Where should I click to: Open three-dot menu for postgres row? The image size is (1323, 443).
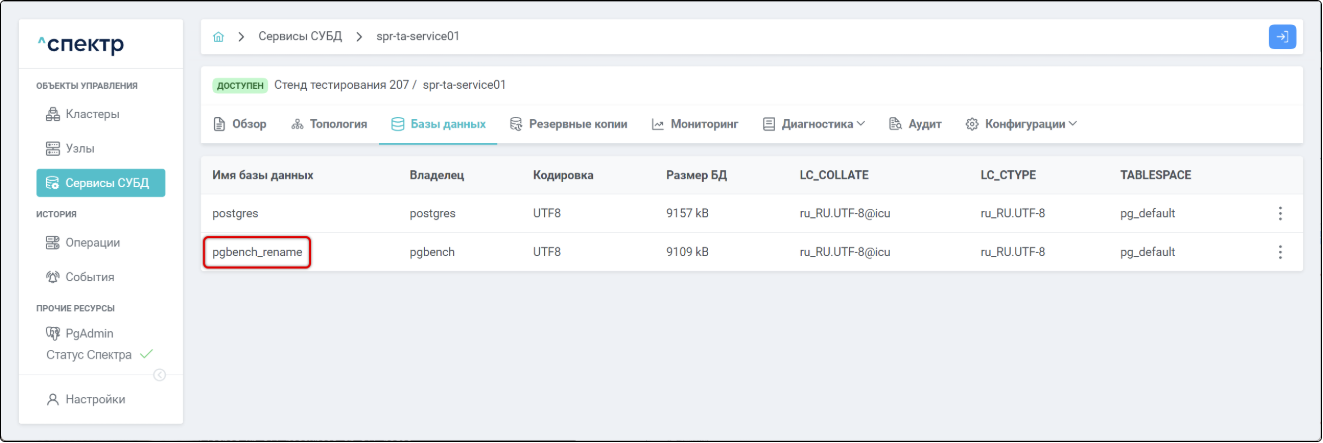pos(1280,213)
